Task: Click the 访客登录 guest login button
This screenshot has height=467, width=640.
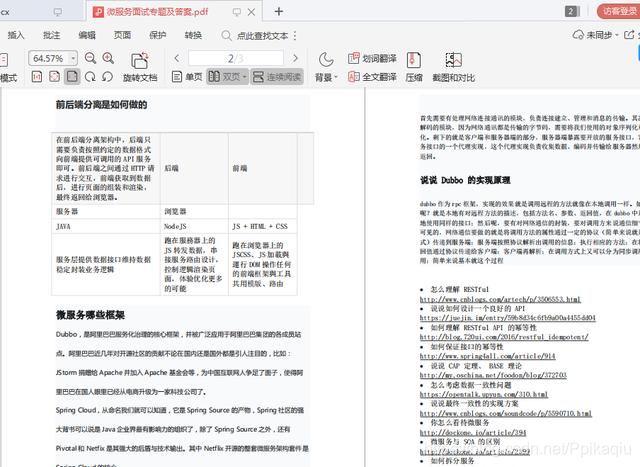Action: tap(619, 11)
